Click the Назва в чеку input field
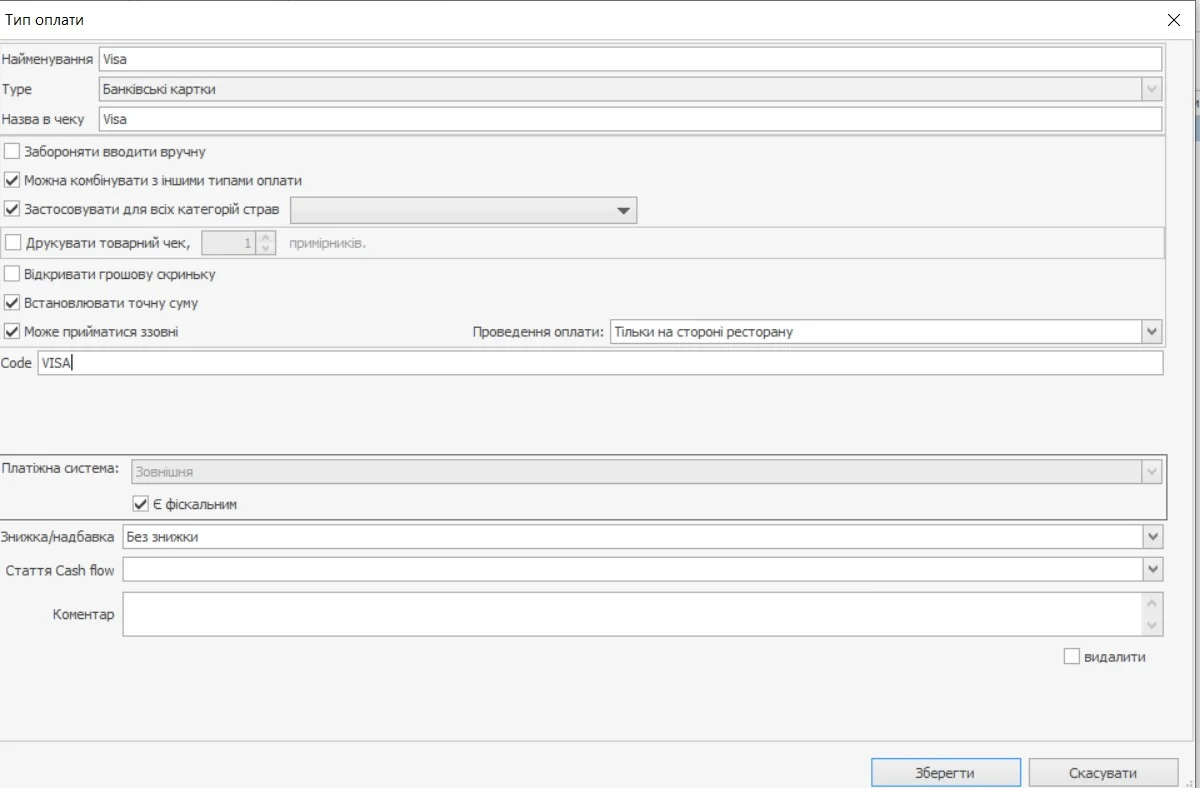This screenshot has height=788, width=1200. pyautogui.click(x=630, y=119)
